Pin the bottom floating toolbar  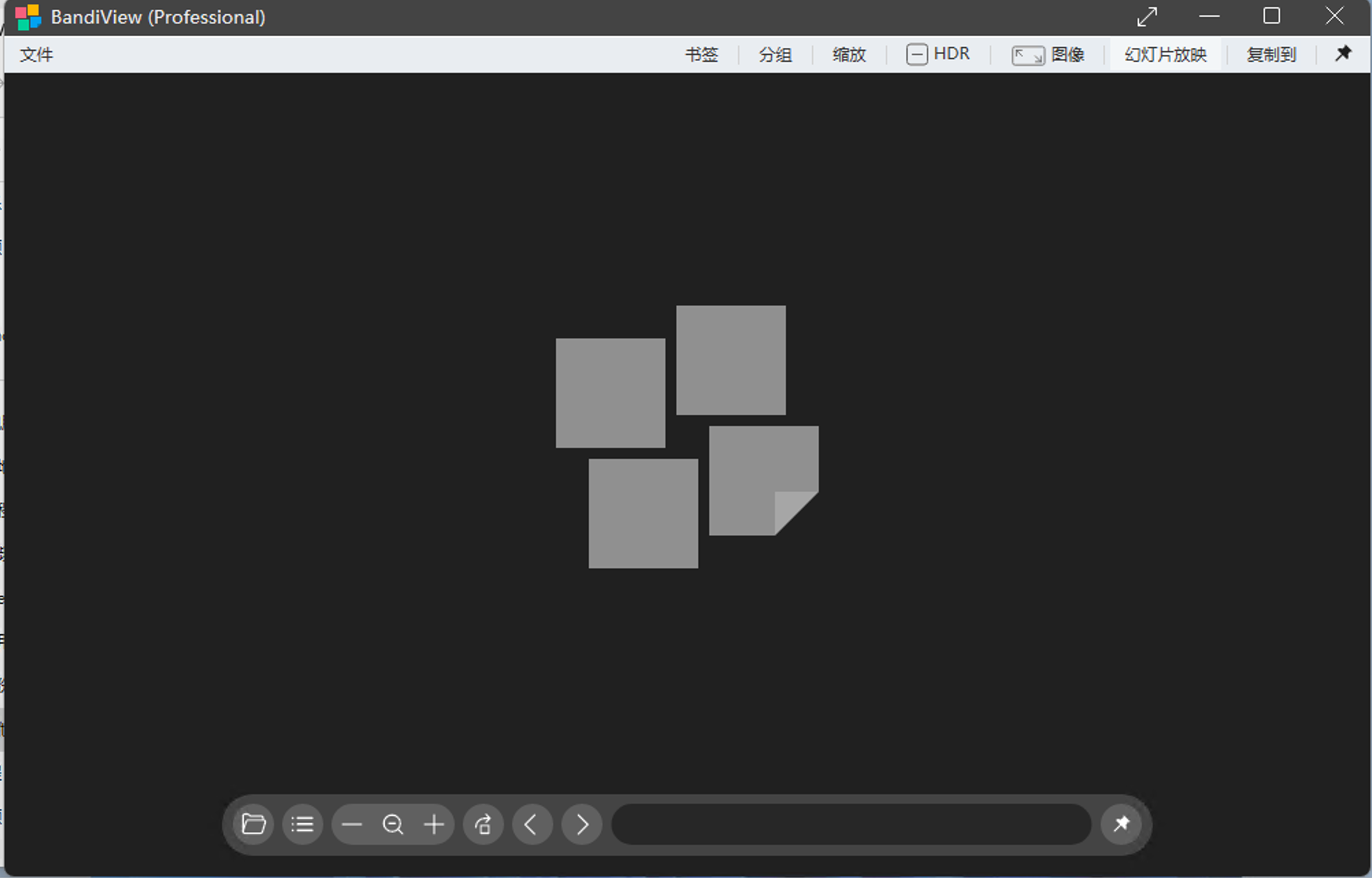tap(1121, 824)
